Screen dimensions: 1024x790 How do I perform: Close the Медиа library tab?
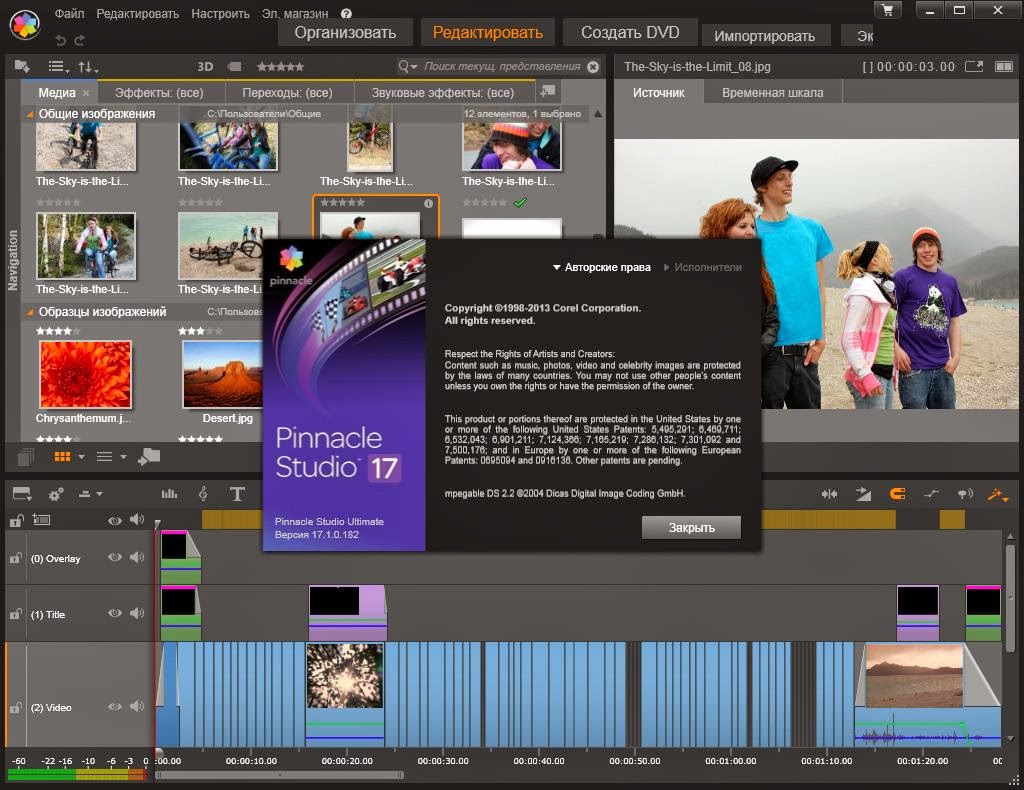(86, 93)
